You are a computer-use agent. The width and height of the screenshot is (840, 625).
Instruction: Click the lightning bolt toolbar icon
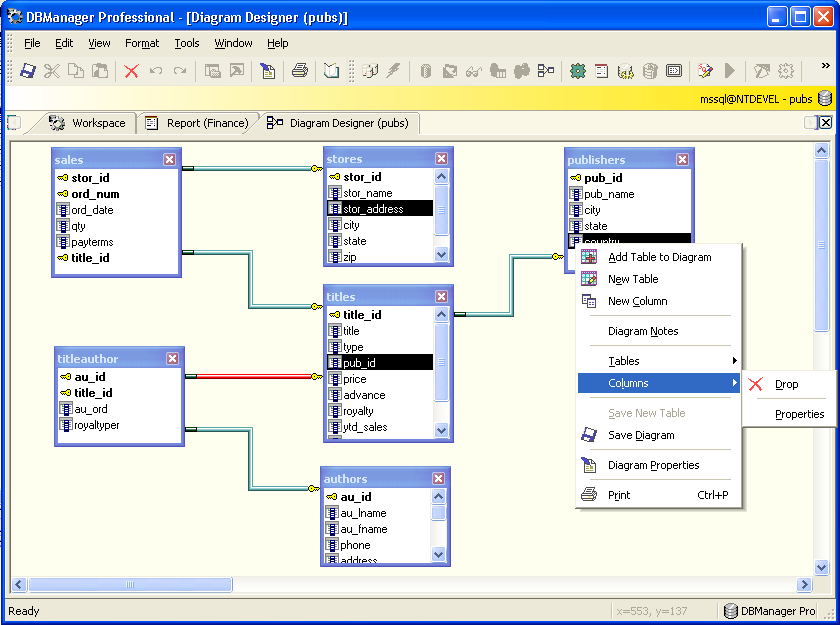point(394,71)
